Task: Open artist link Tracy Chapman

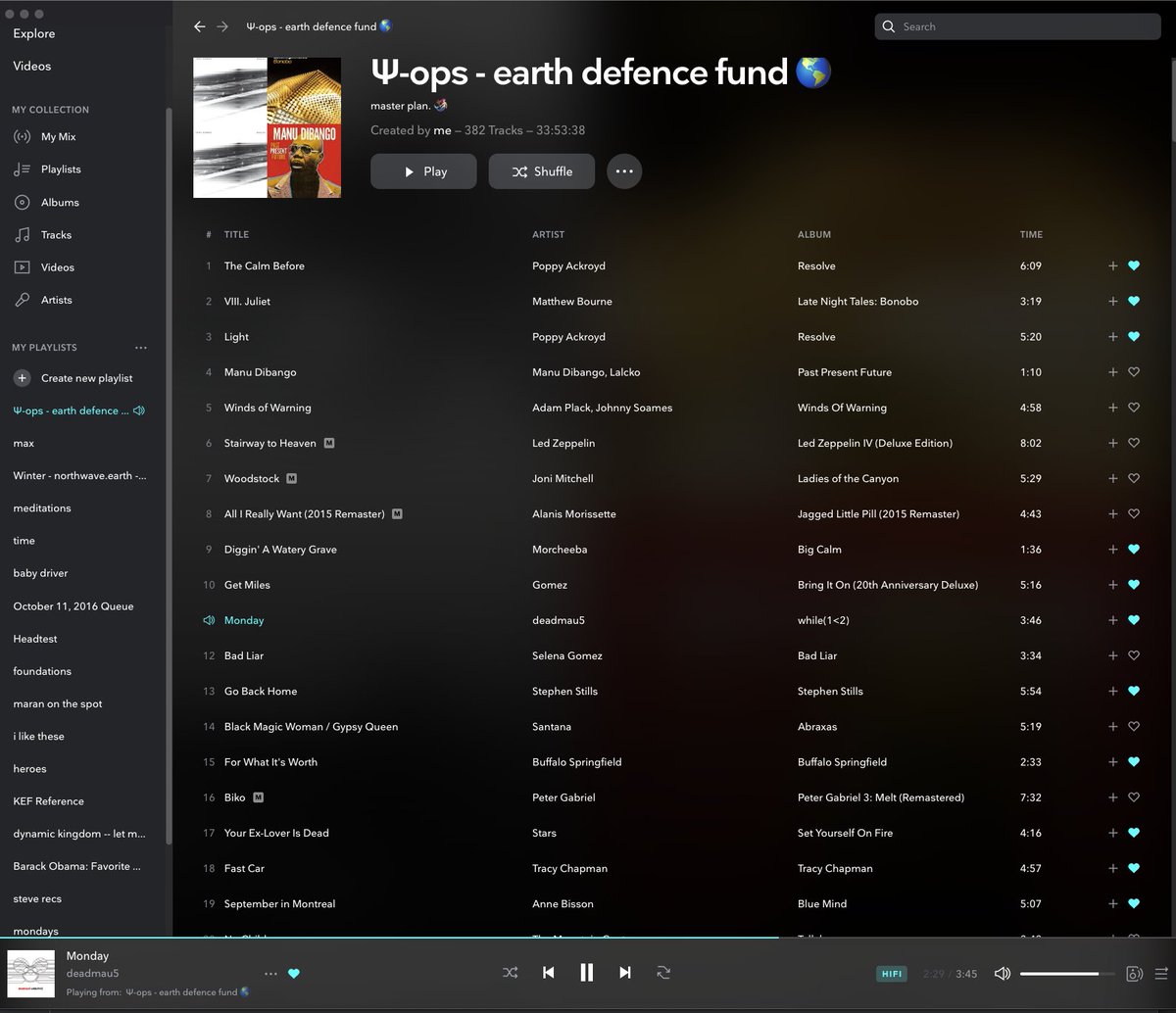Action: click(x=569, y=868)
